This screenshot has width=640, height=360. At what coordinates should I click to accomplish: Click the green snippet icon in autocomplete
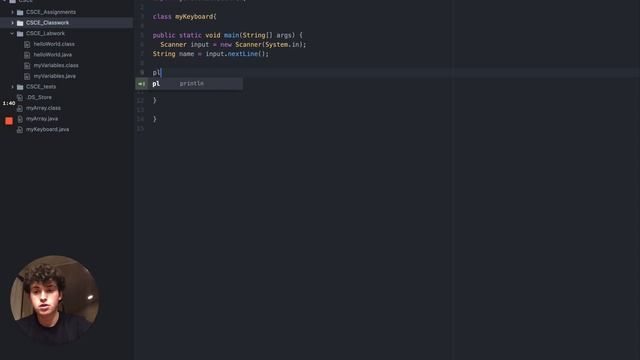[x=142, y=84]
